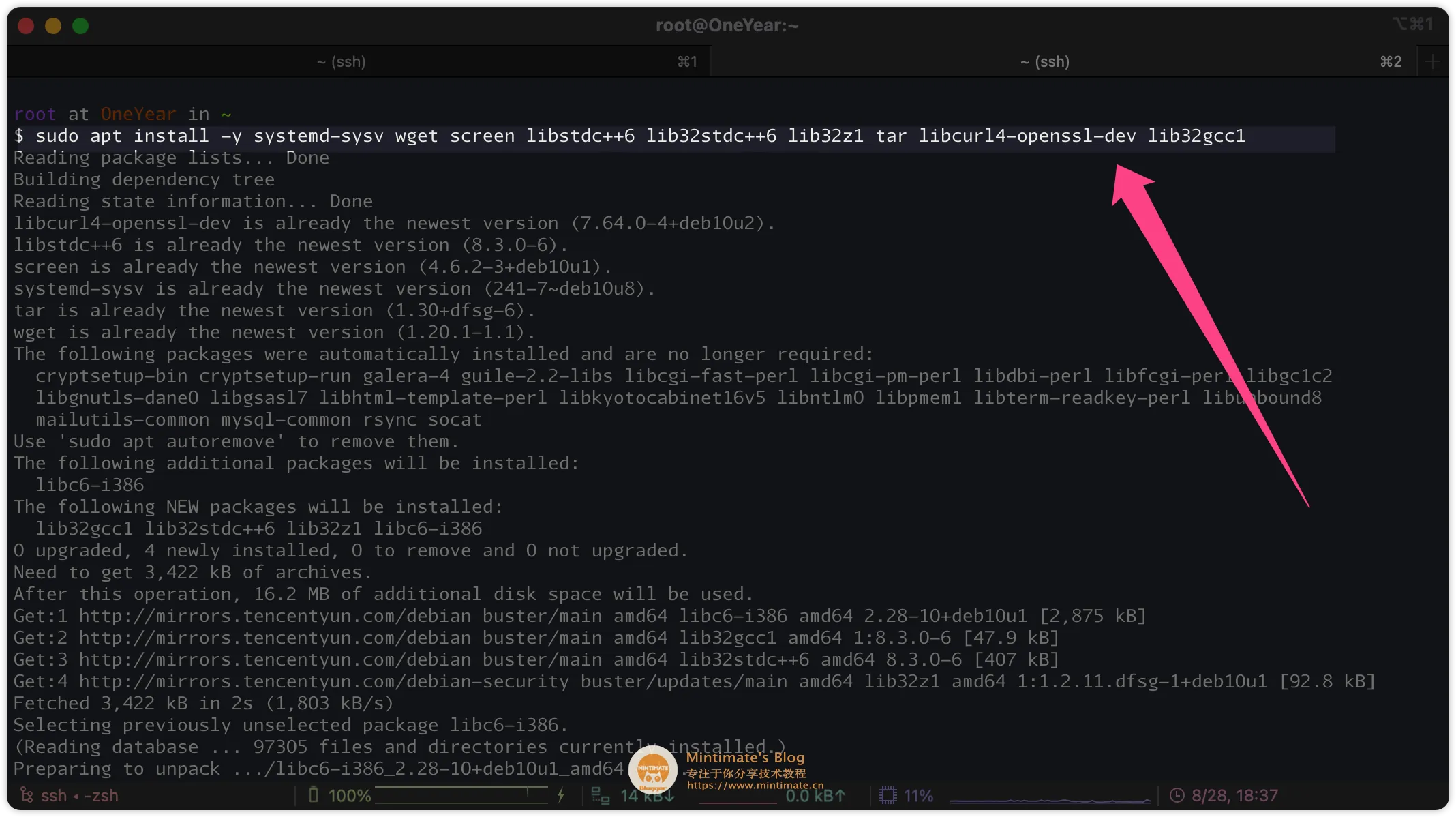Click the Mintimate's Blog title text
Screen dimensions: 1456x817
pos(745,758)
